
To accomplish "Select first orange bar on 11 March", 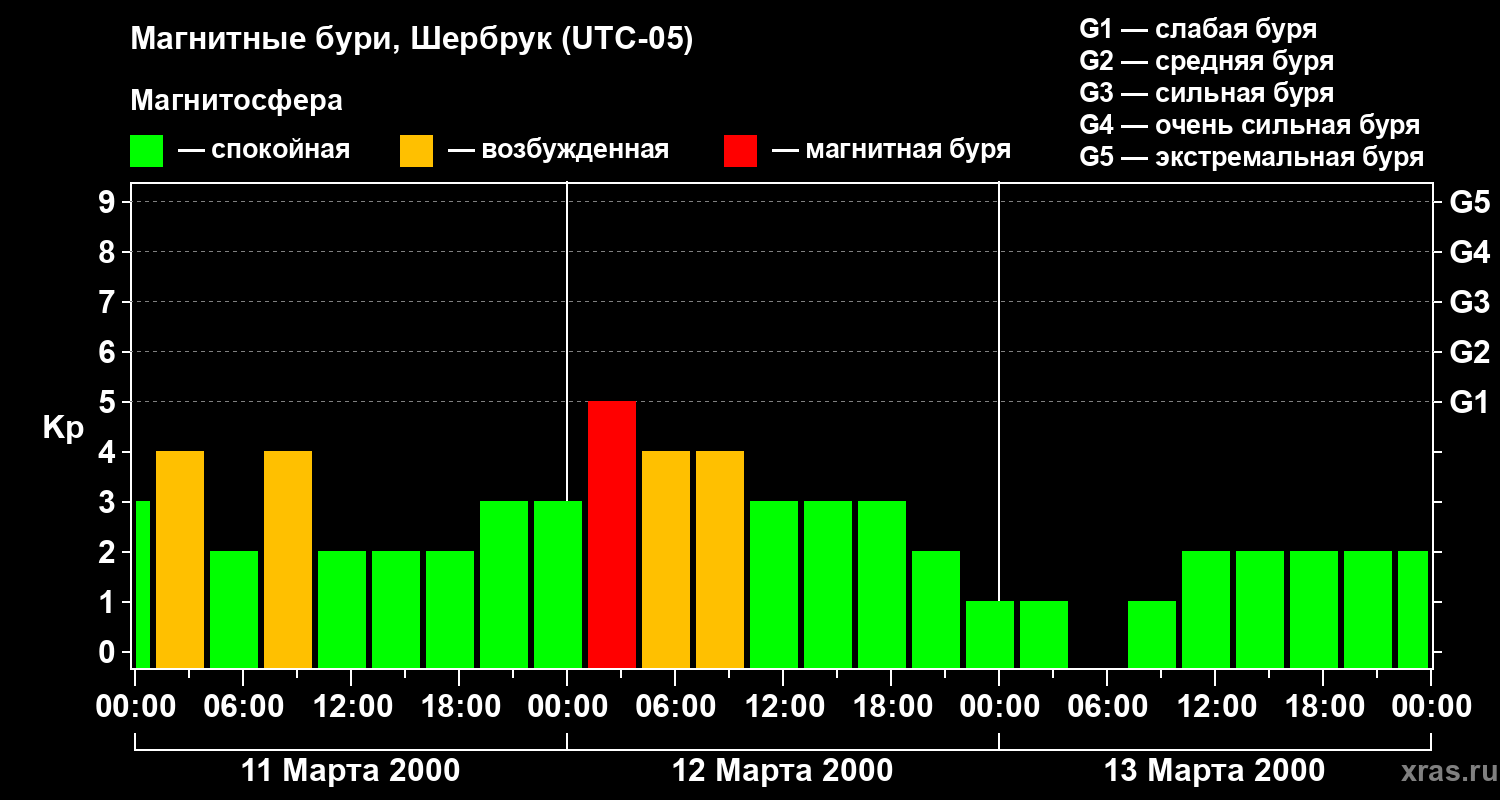I will pos(180,559).
